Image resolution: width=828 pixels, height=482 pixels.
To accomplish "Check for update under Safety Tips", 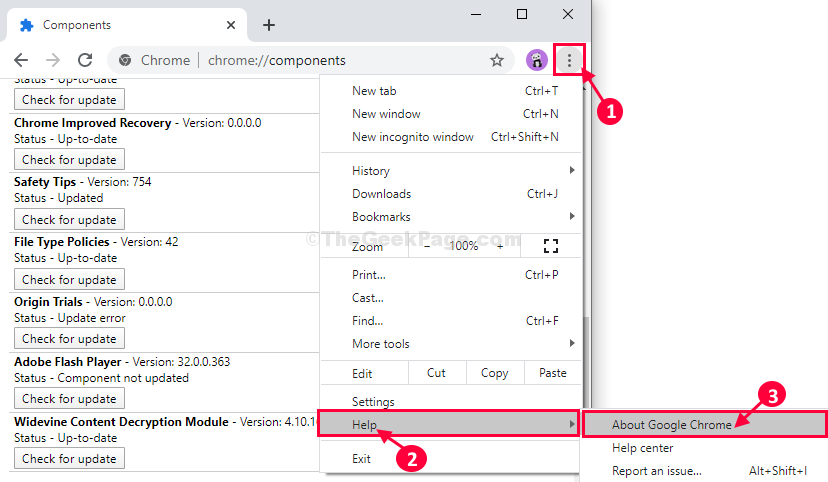I will 69,220.
